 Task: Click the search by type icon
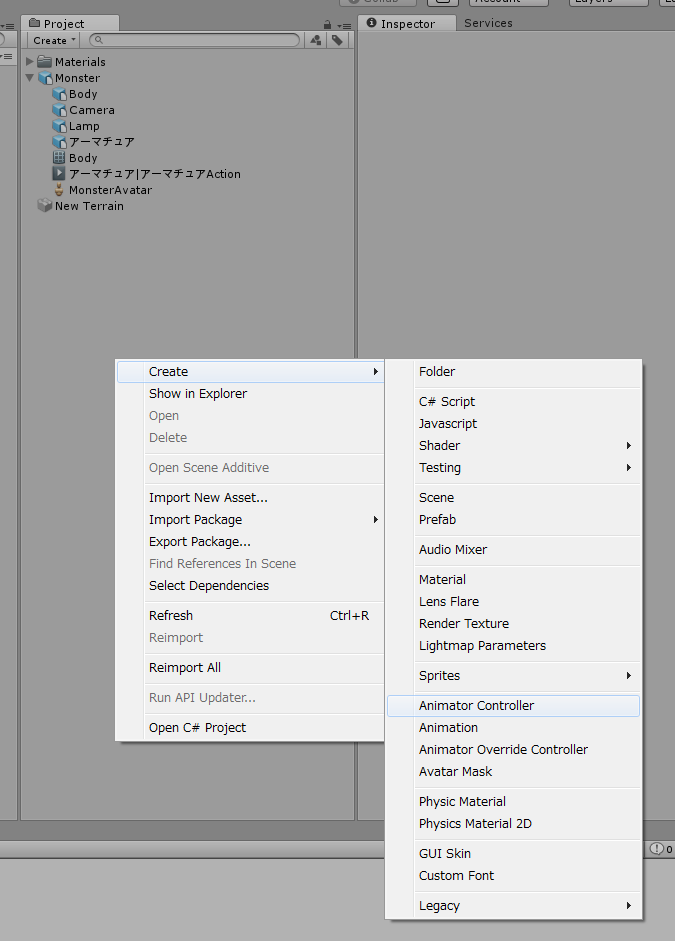316,40
